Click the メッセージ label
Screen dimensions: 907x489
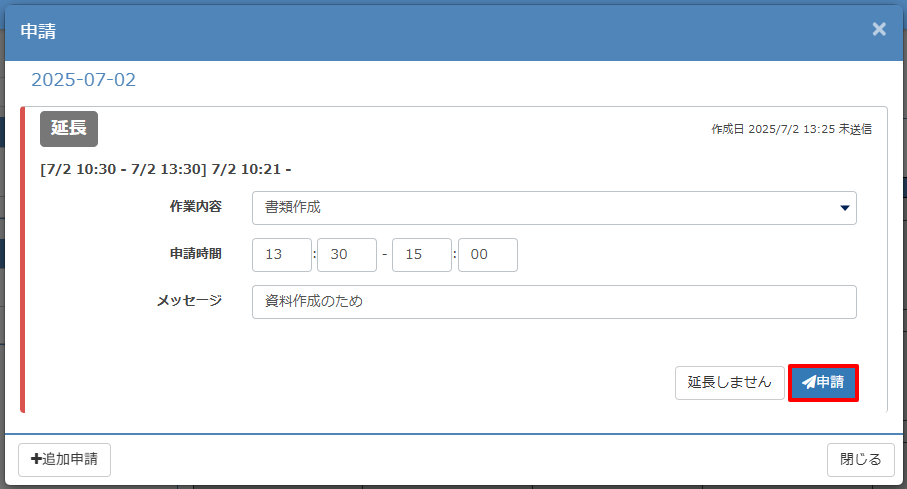click(189, 300)
